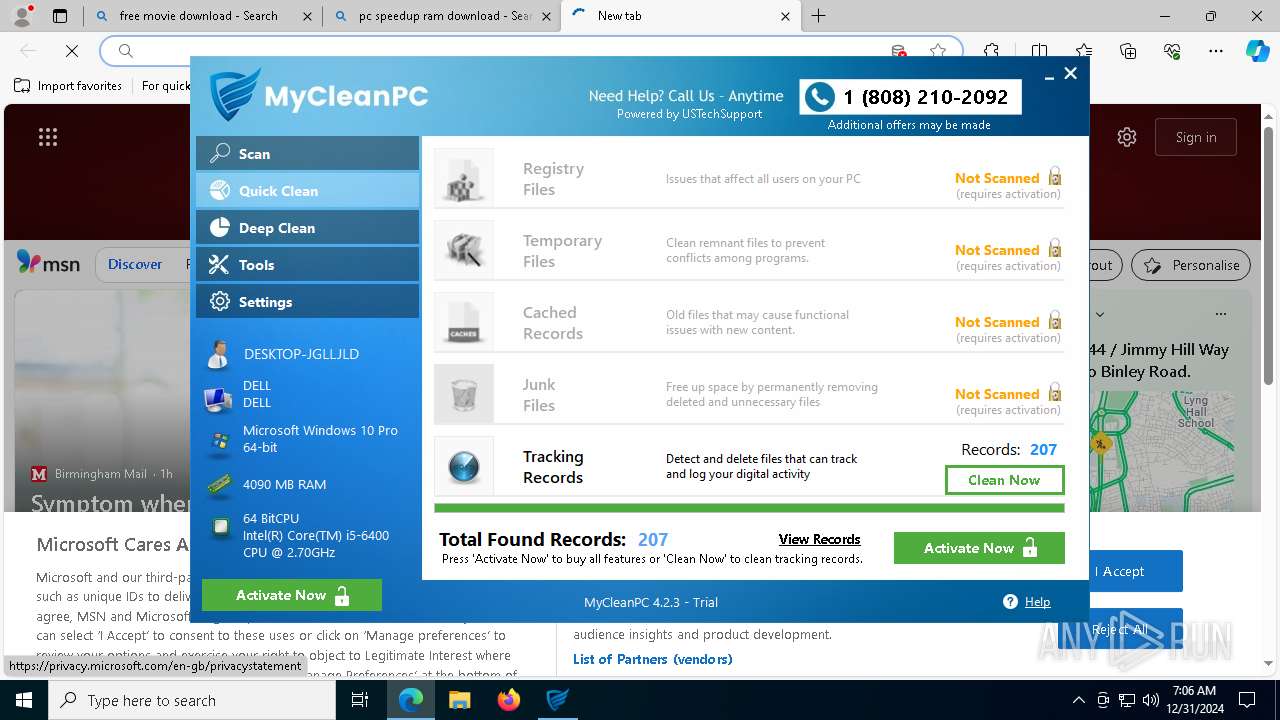This screenshot has width=1280, height=720.
Task: Click the RAM chip icon
Action: pyautogui.click(x=218, y=485)
